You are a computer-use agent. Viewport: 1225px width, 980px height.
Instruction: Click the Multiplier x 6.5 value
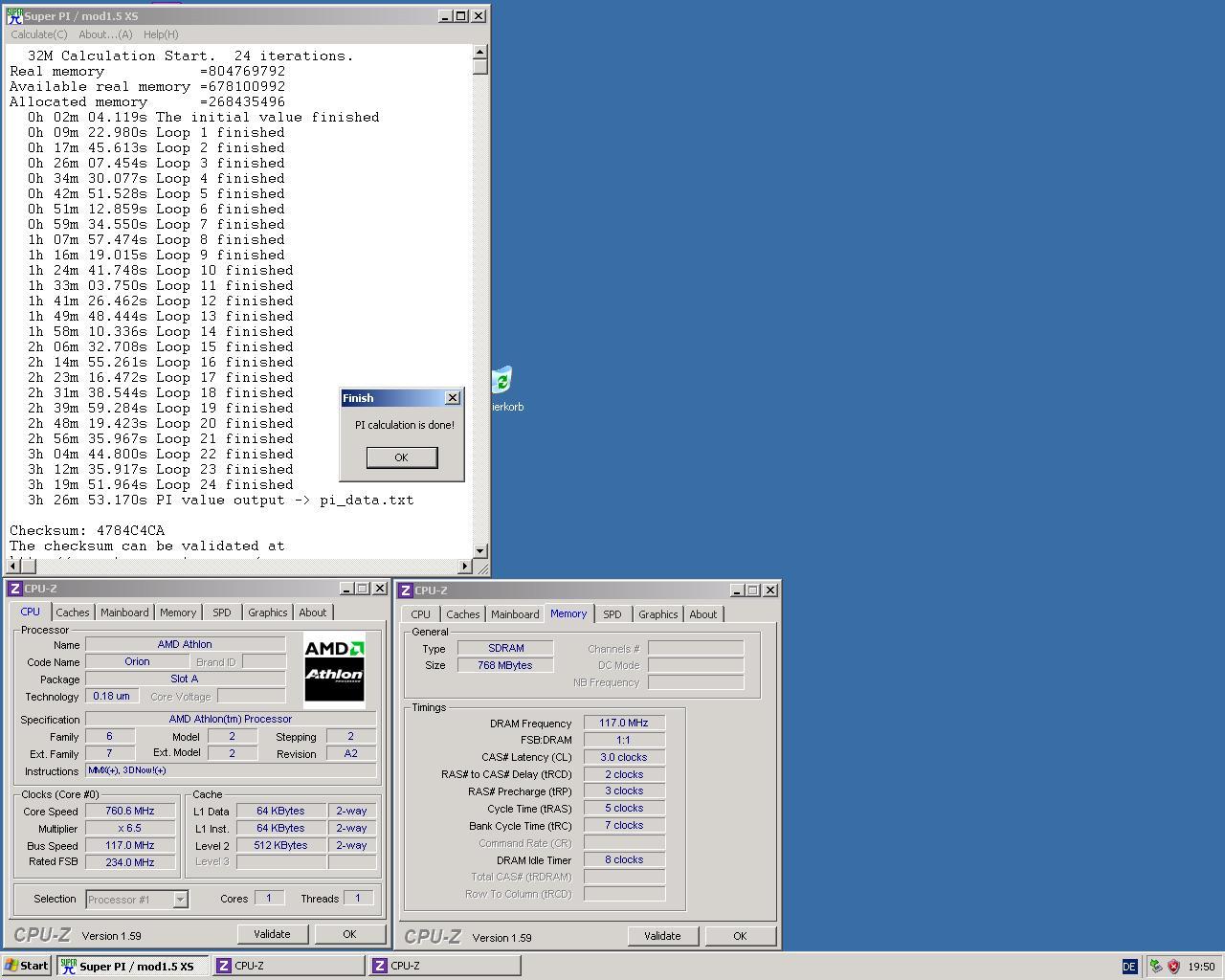click(x=130, y=828)
